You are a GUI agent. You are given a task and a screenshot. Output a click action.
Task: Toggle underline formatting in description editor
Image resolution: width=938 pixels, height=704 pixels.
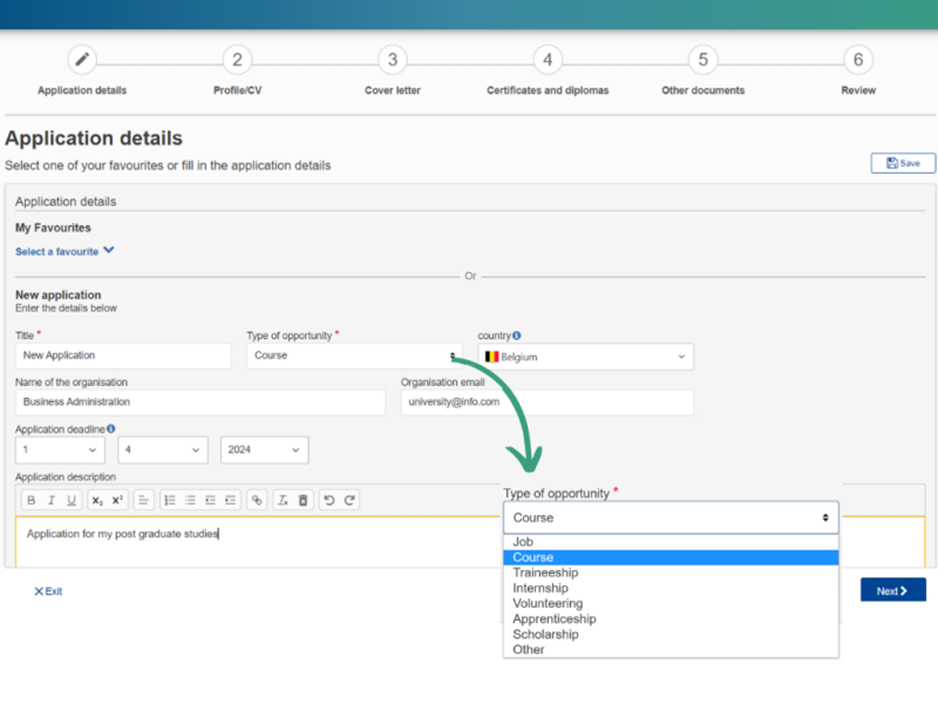pyautogui.click(x=71, y=500)
